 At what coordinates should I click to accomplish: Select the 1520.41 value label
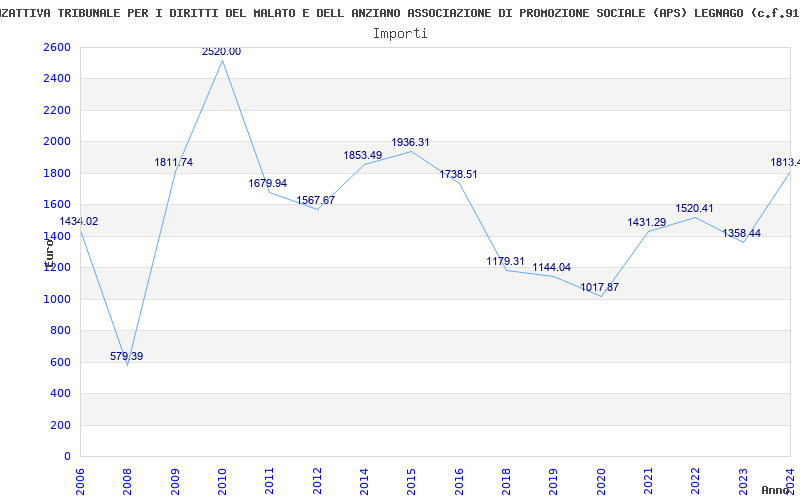pos(694,208)
